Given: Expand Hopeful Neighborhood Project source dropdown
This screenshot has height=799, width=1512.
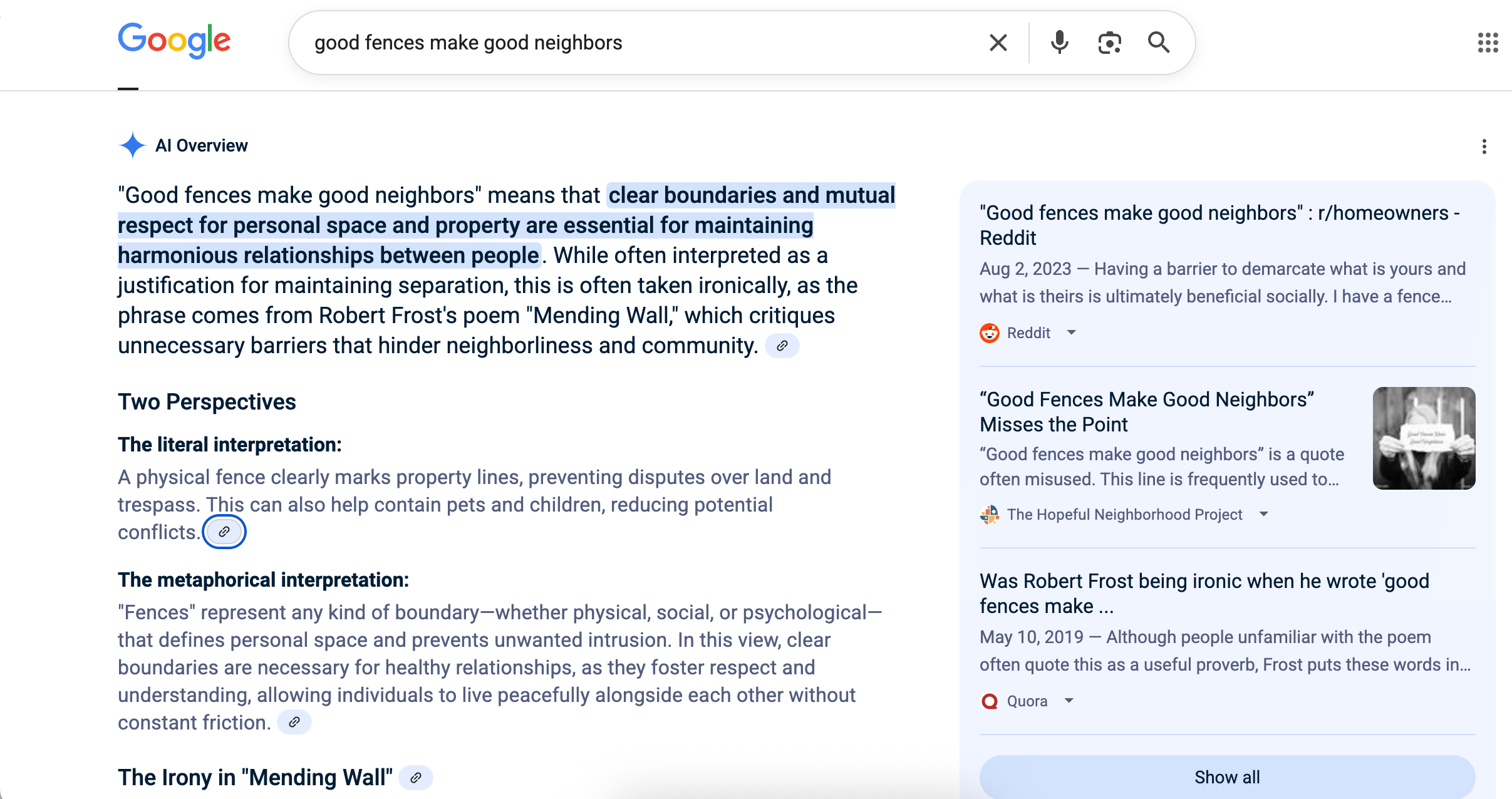Looking at the screenshot, I should coord(1264,514).
